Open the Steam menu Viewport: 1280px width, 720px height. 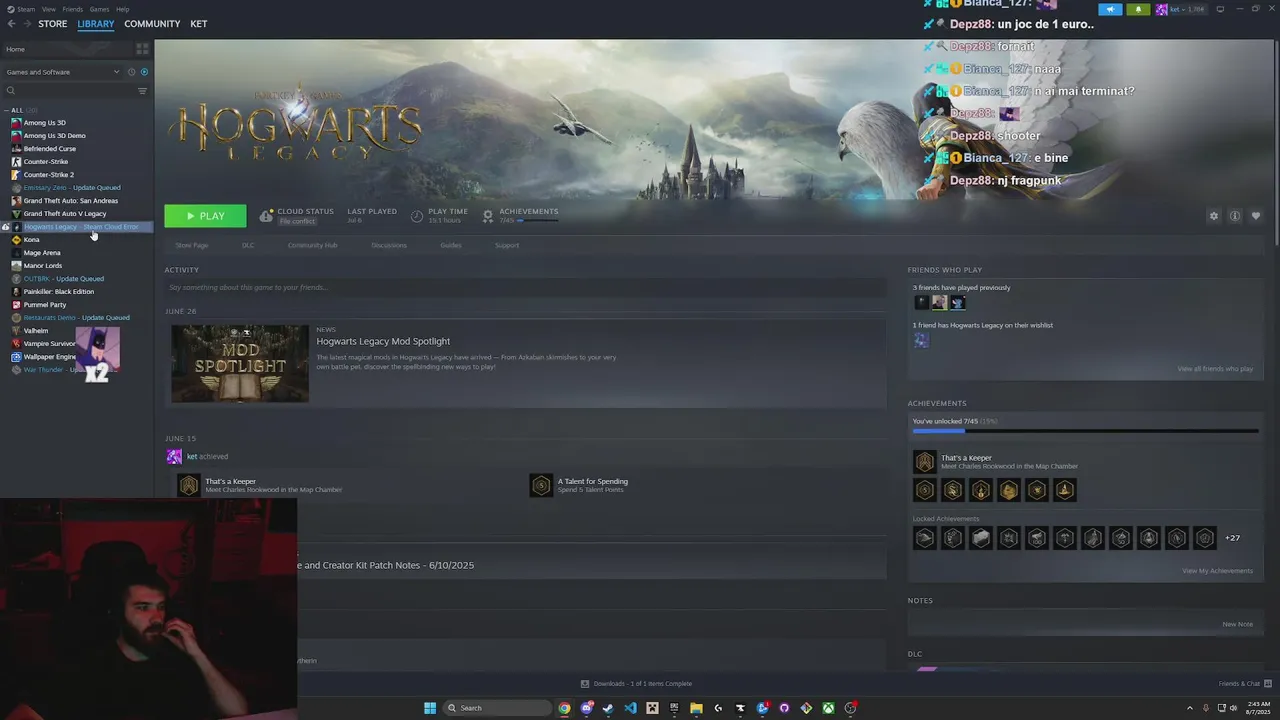point(26,9)
